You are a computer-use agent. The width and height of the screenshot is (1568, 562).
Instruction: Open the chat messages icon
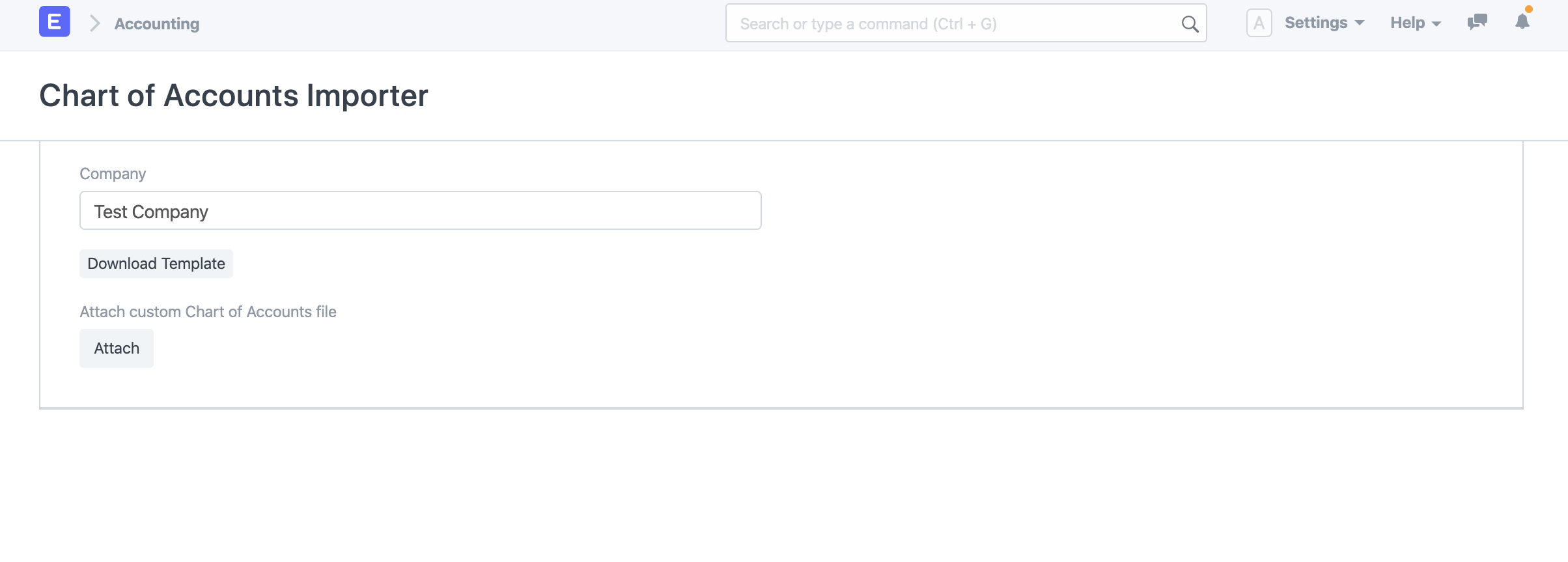(1477, 22)
